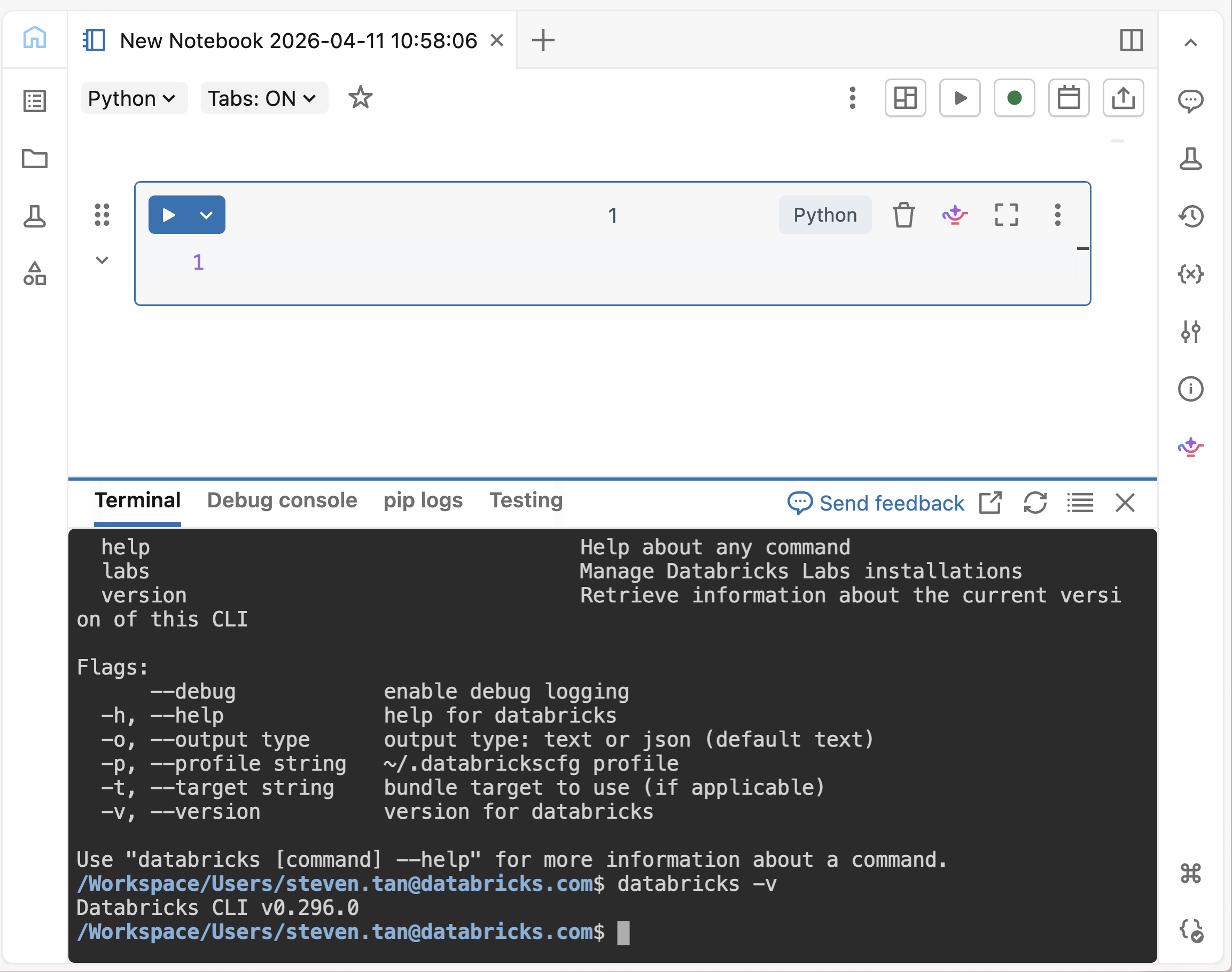Screen dimensions: 1232x972
Task: Open variable explorer braces icon
Action: (x=1190, y=274)
